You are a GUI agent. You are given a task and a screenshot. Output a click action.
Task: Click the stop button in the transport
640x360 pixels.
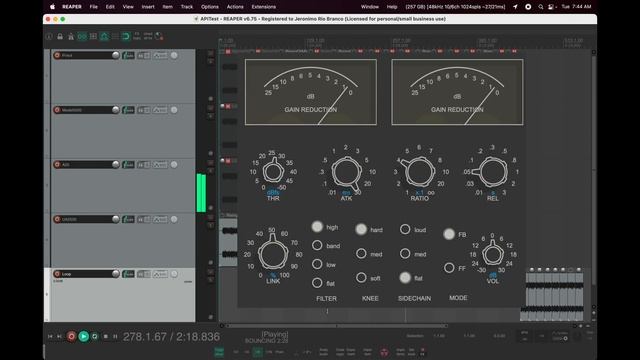106,336
